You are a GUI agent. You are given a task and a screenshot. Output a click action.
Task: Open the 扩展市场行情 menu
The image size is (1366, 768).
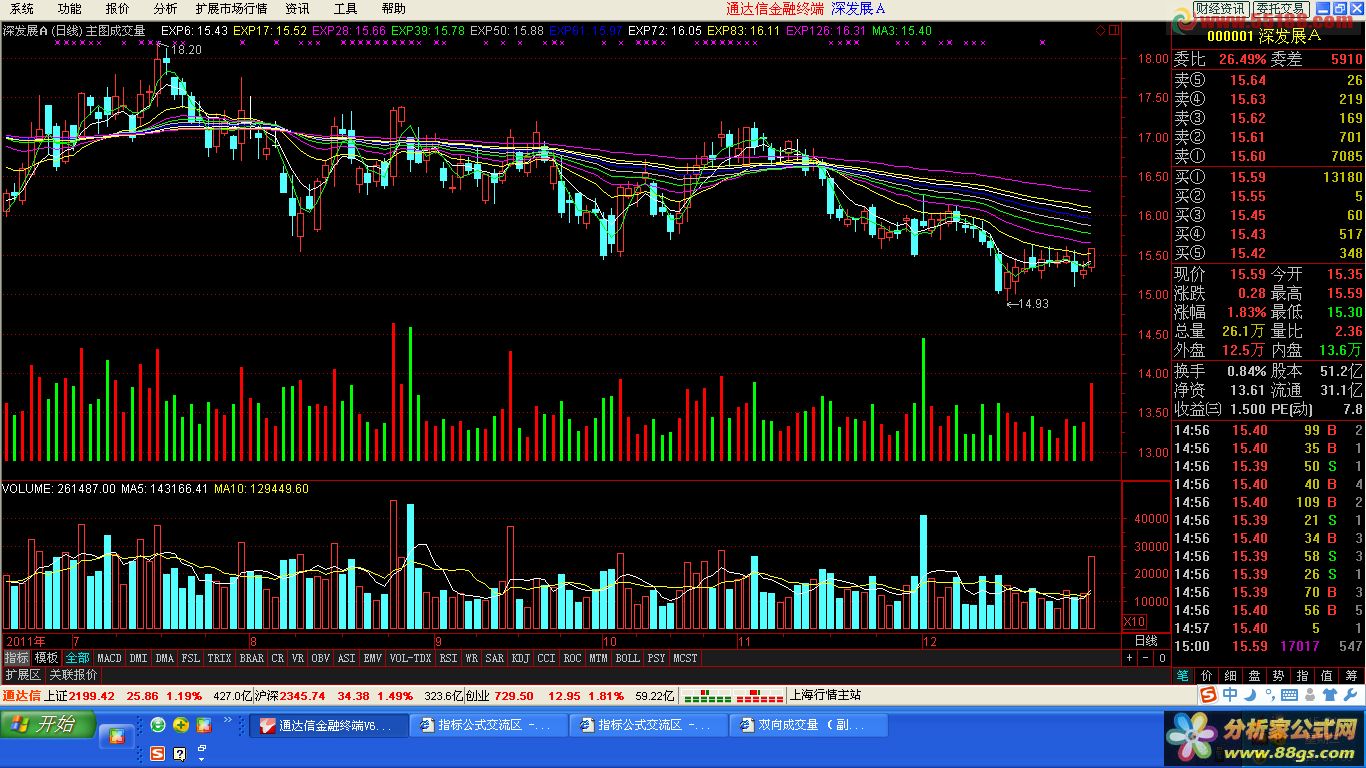[231, 8]
